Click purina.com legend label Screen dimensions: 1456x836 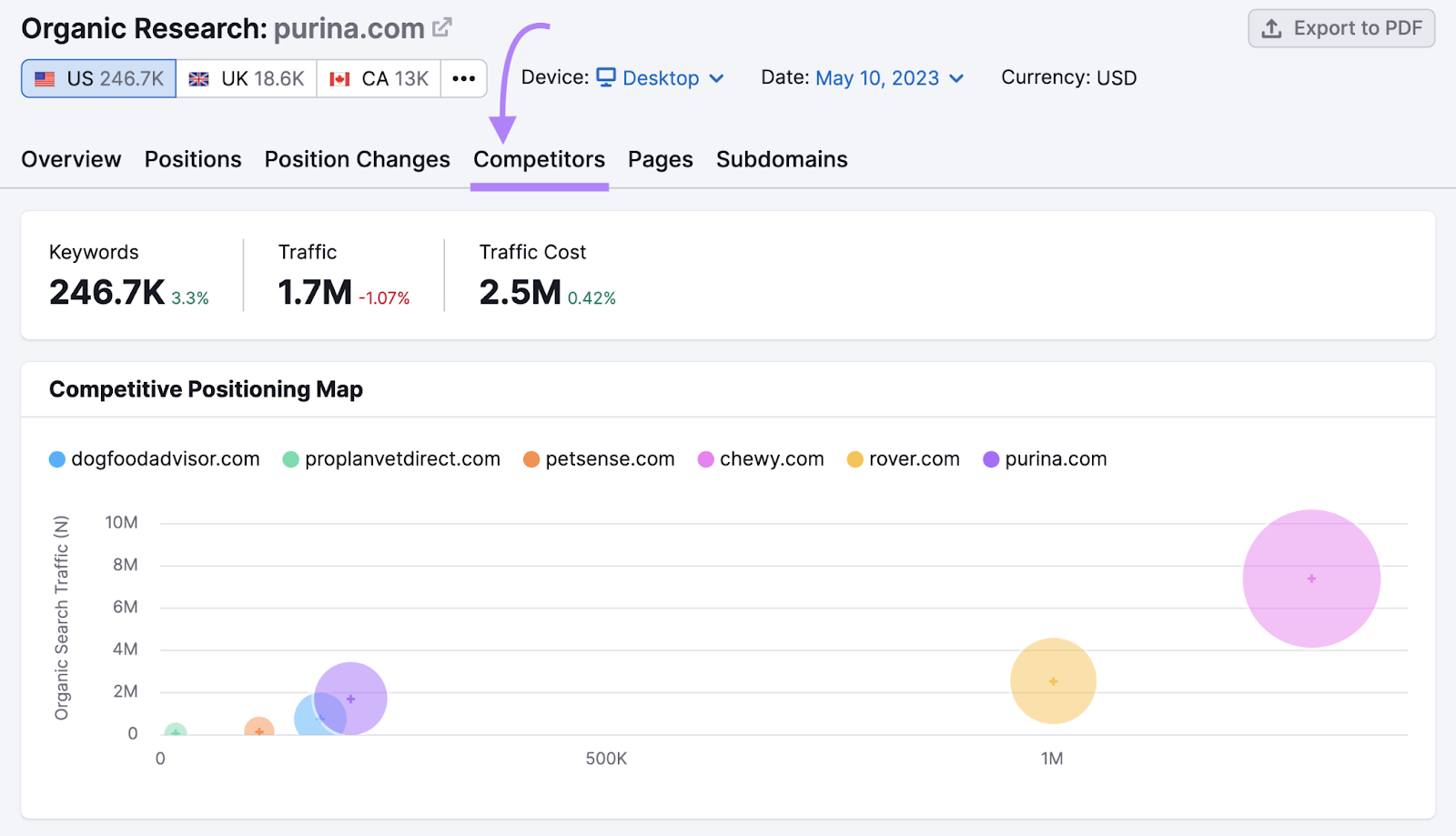tap(1056, 459)
